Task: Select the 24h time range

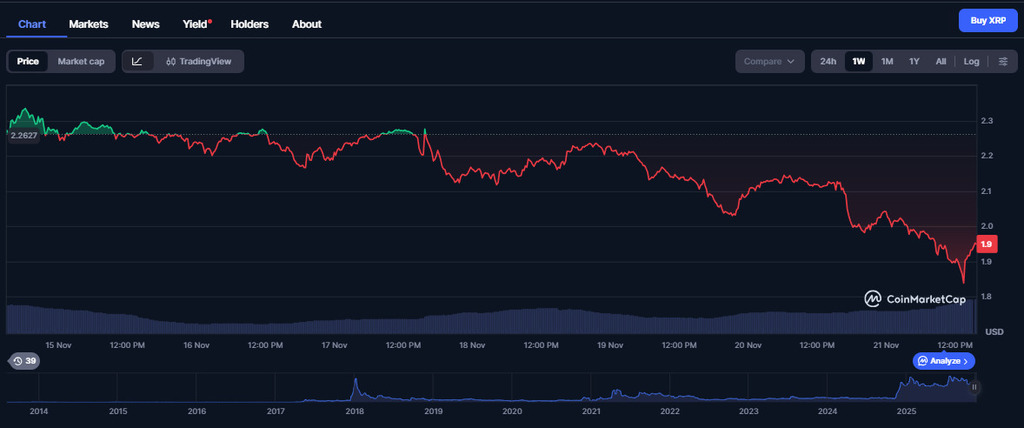Action: 828,61
